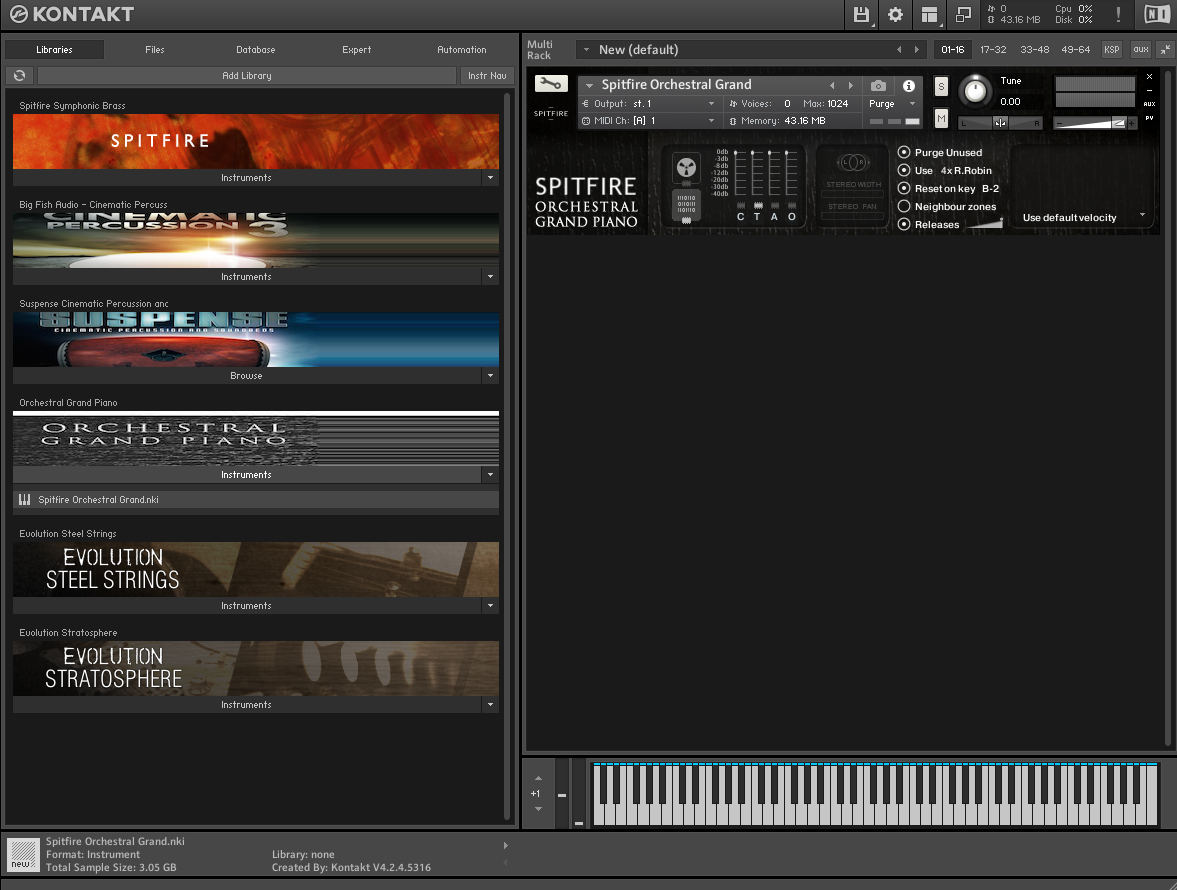Image resolution: width=1177 pixels, height=890 pixels.
Task: Click the minimized view icon in header
Action: [963, 14]
